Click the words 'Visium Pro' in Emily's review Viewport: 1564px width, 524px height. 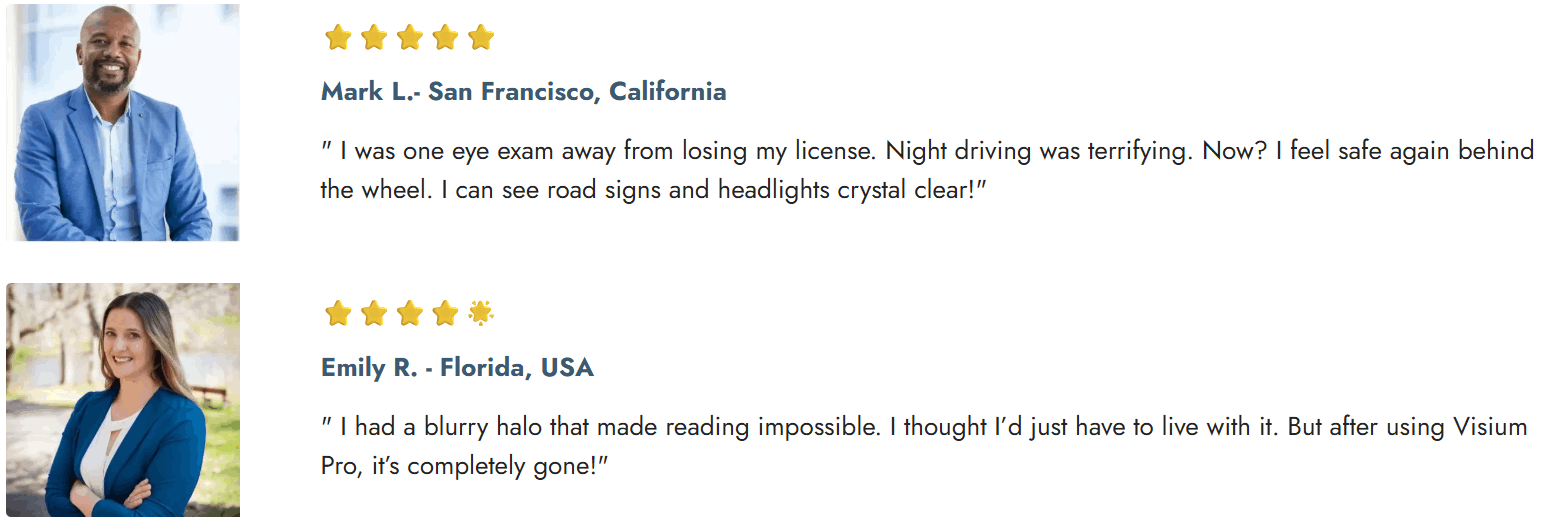click(1492, 428)
